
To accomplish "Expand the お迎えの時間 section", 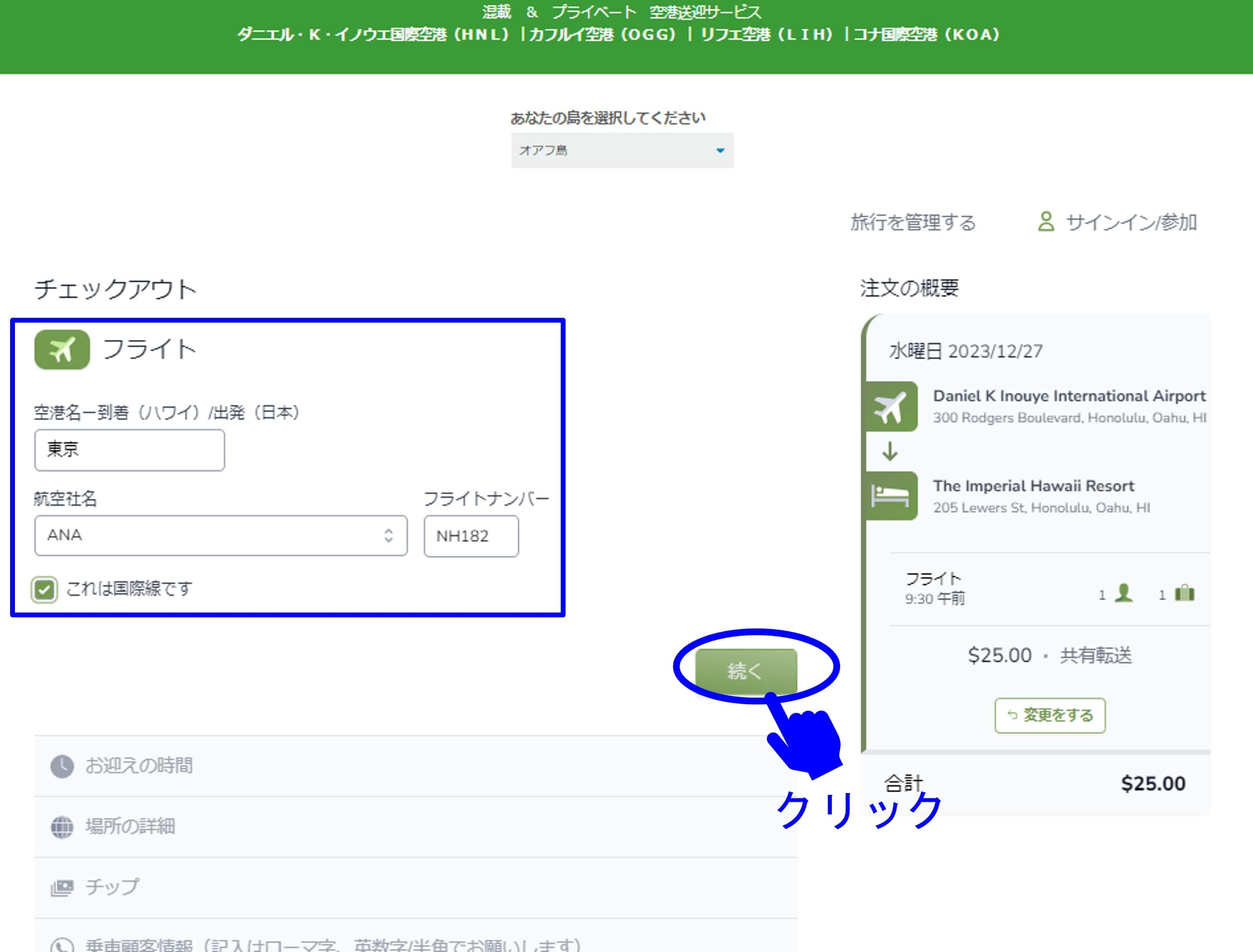I will click(x=416, y=766).
